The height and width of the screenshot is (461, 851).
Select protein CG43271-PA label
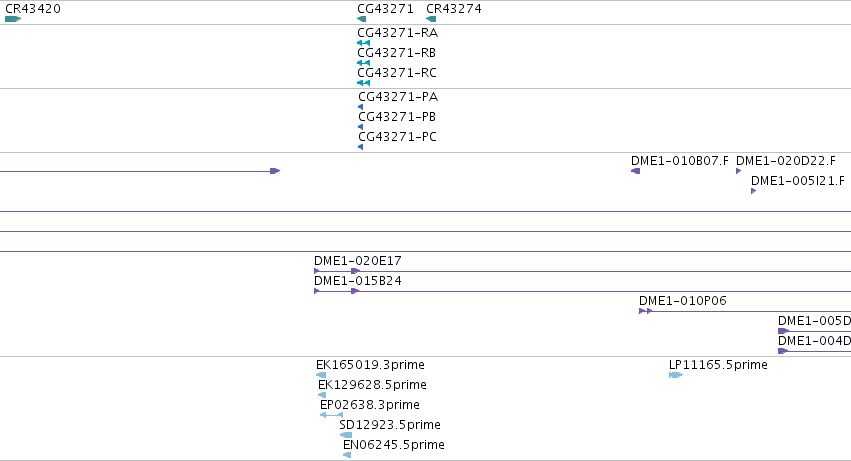click(398, 97)
